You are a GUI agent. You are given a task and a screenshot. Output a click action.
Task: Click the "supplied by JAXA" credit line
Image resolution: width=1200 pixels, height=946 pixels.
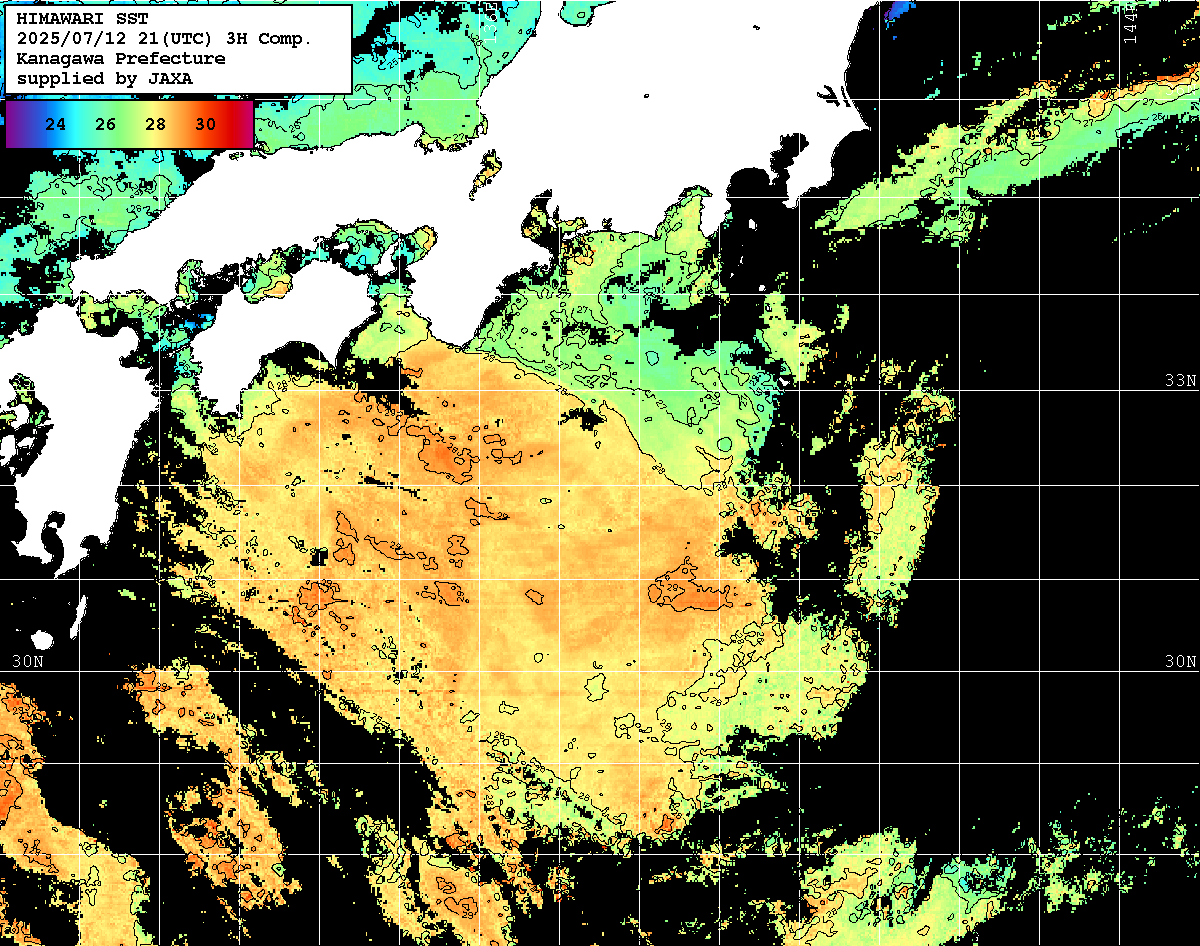pyautogui.click(x=105, y=78)
